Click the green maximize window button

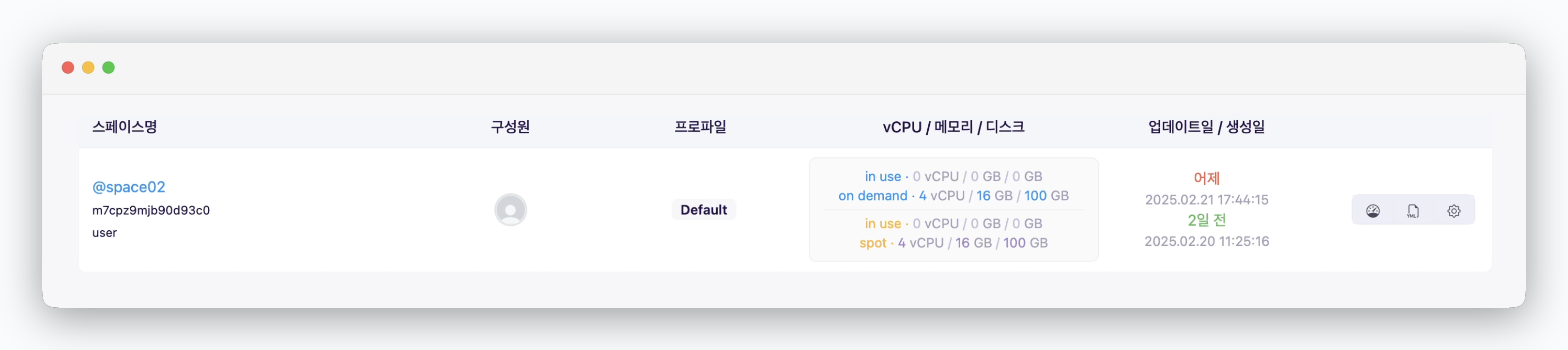coord(108,68)
